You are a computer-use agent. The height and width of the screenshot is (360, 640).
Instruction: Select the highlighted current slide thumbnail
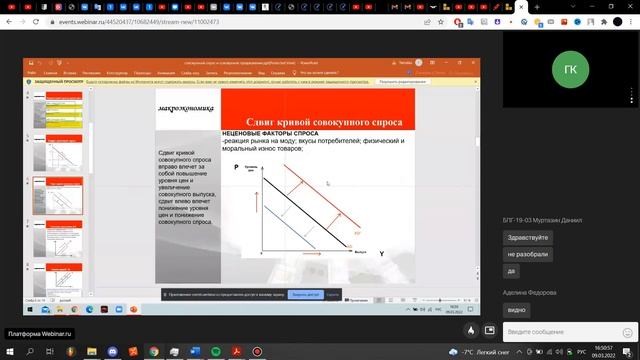click(58, 196)
